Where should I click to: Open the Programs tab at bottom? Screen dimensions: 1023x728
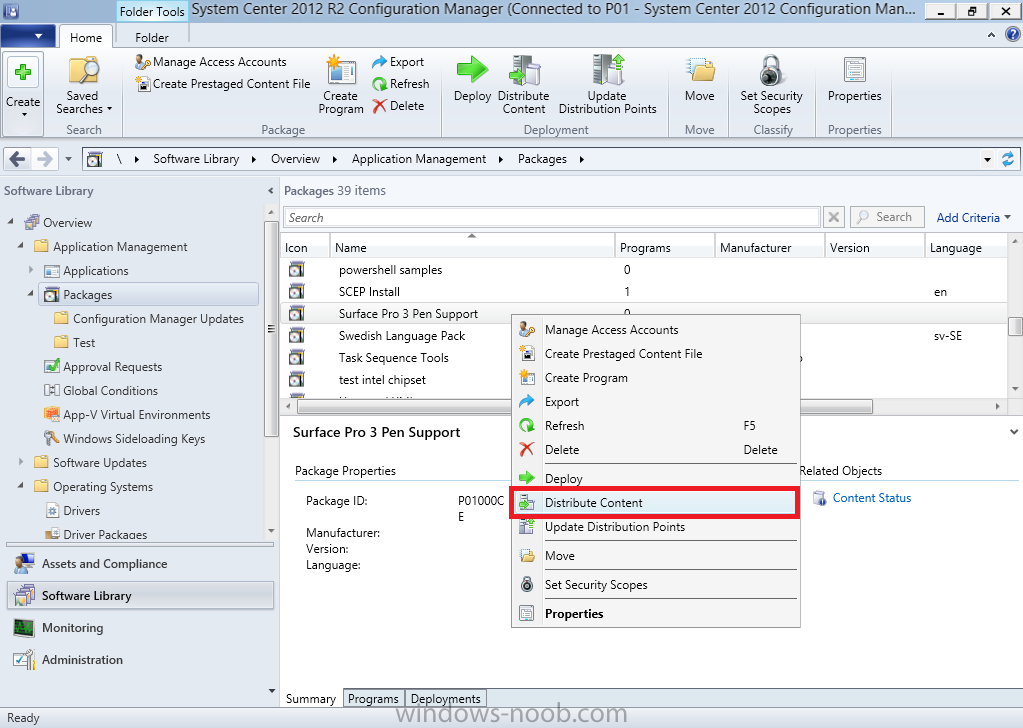373,699
